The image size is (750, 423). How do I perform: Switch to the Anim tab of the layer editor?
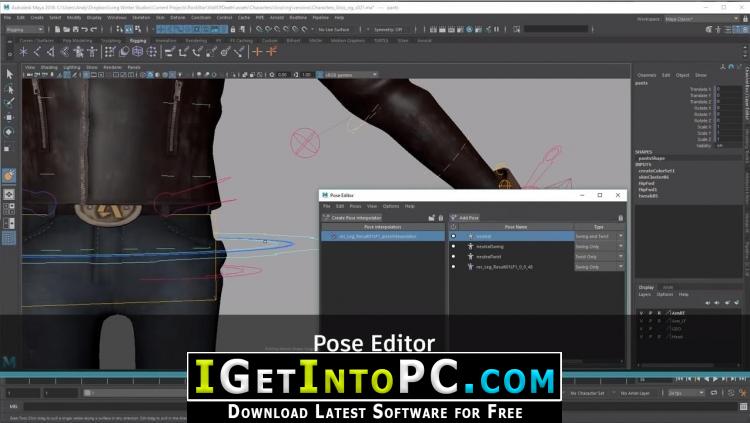pyautogui.click(x=668, y=287)
